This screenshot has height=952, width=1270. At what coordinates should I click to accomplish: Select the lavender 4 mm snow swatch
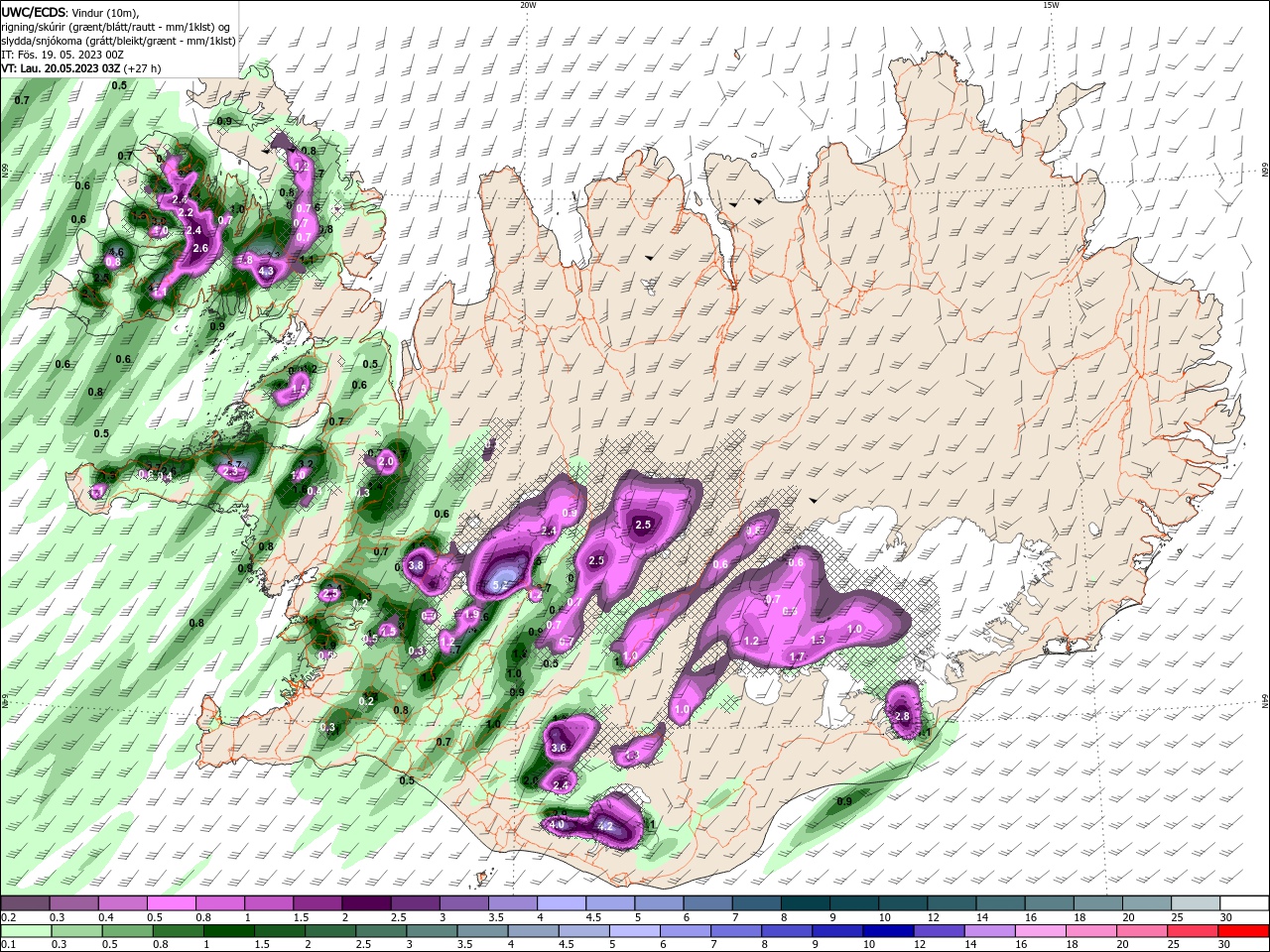tap(560, 903)
